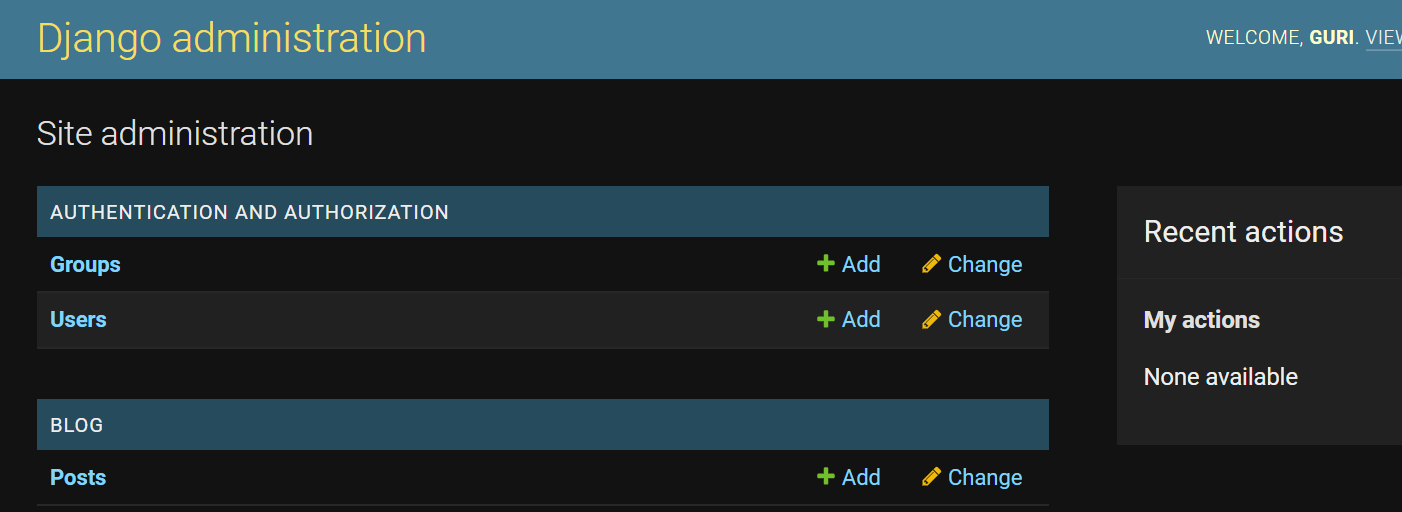Open the Posts model list

[x=78, y=478]
